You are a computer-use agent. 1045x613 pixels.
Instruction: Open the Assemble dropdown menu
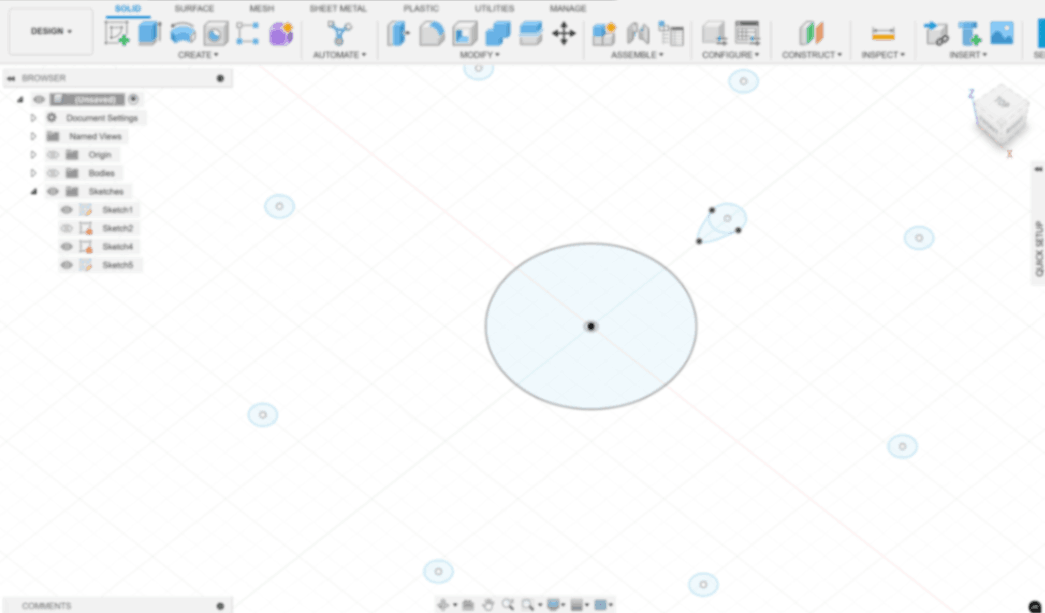(x=637, y=55)
